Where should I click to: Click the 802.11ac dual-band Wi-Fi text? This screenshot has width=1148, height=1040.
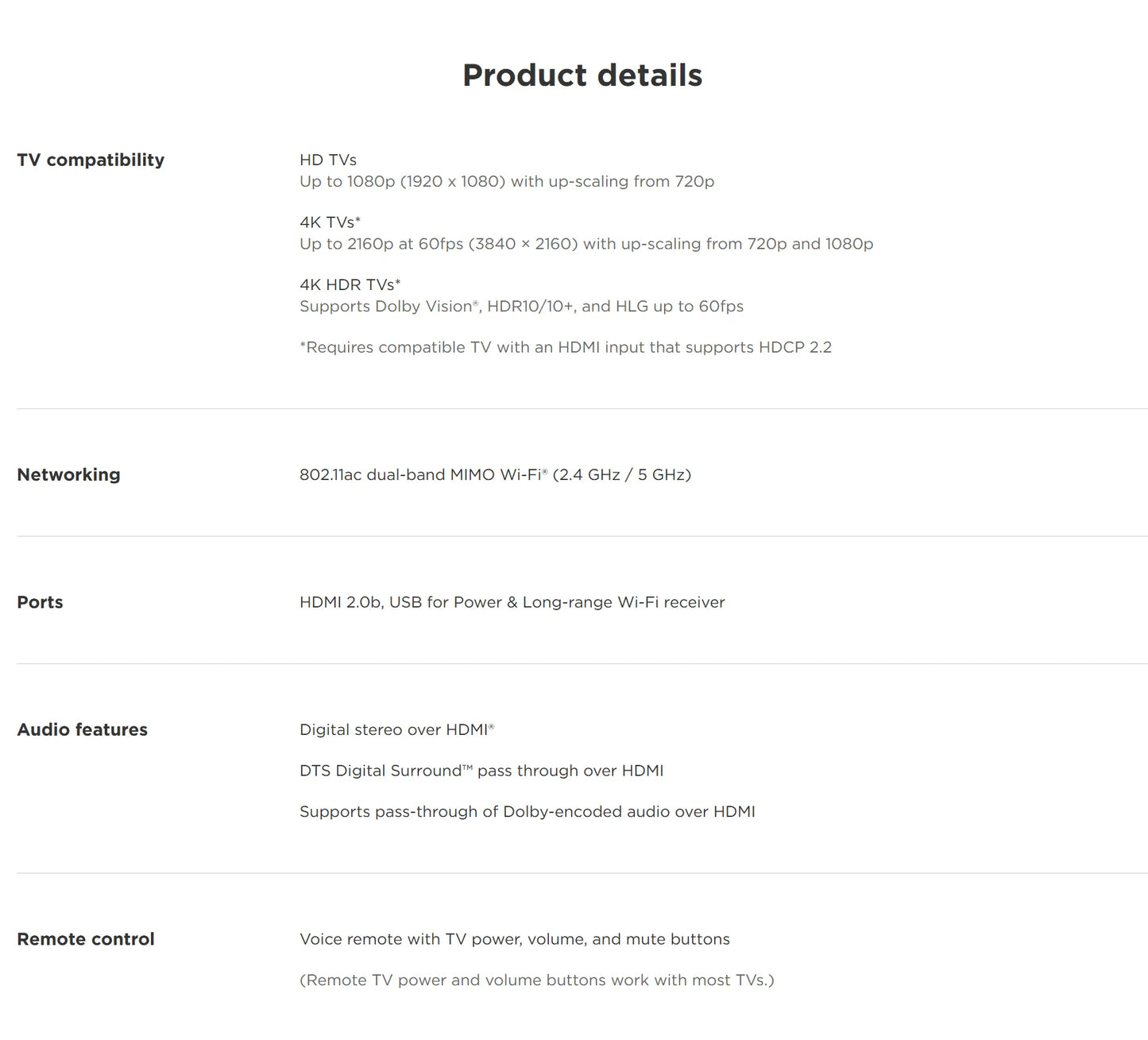[494, 474]
